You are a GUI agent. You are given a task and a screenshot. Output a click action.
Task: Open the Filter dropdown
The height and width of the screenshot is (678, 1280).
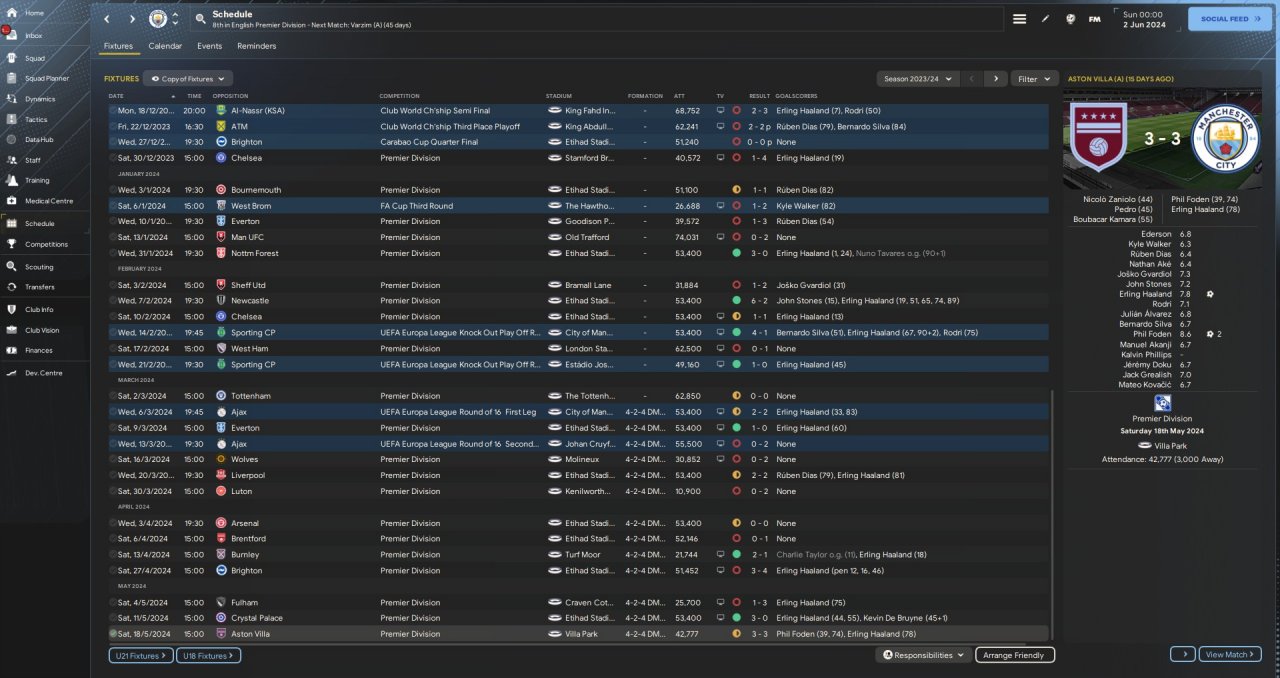[x=1035, y=78]
